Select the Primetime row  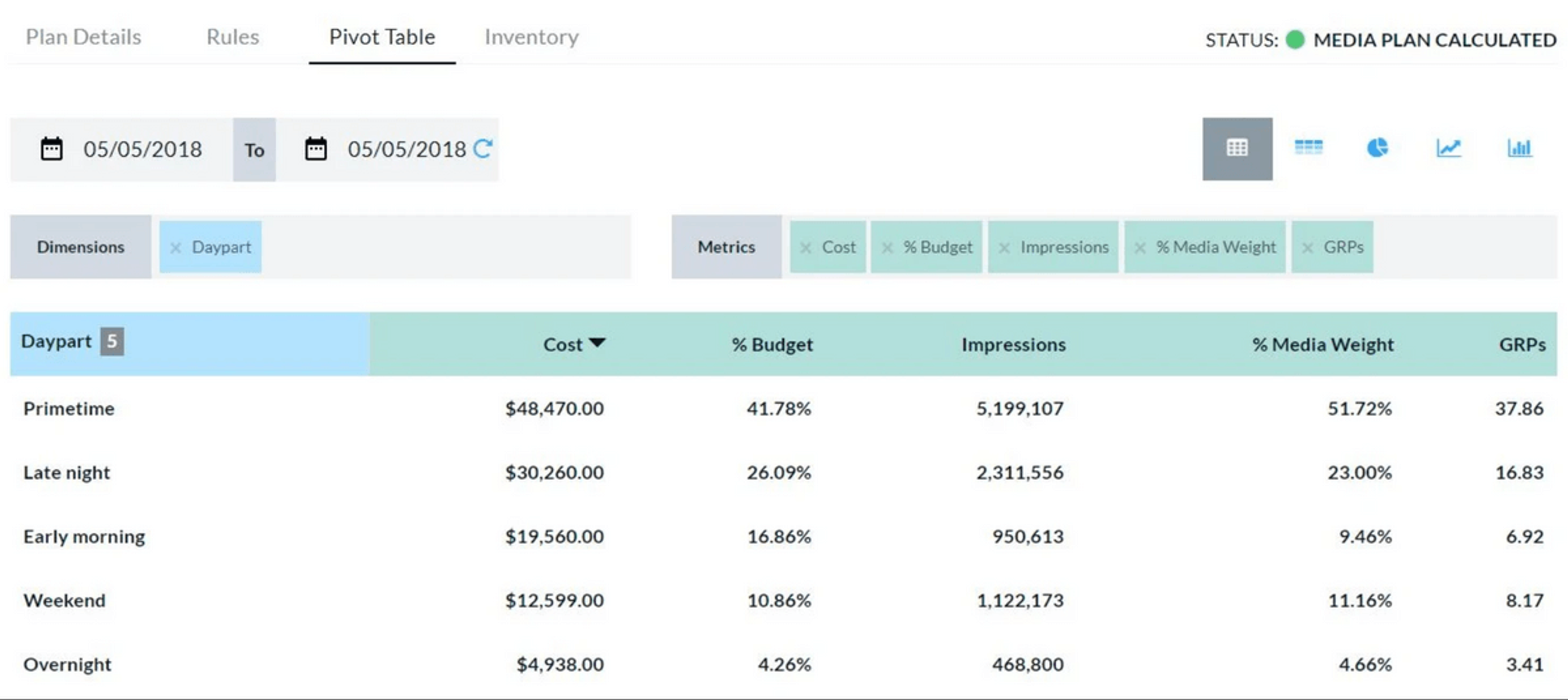pos(69,408)
